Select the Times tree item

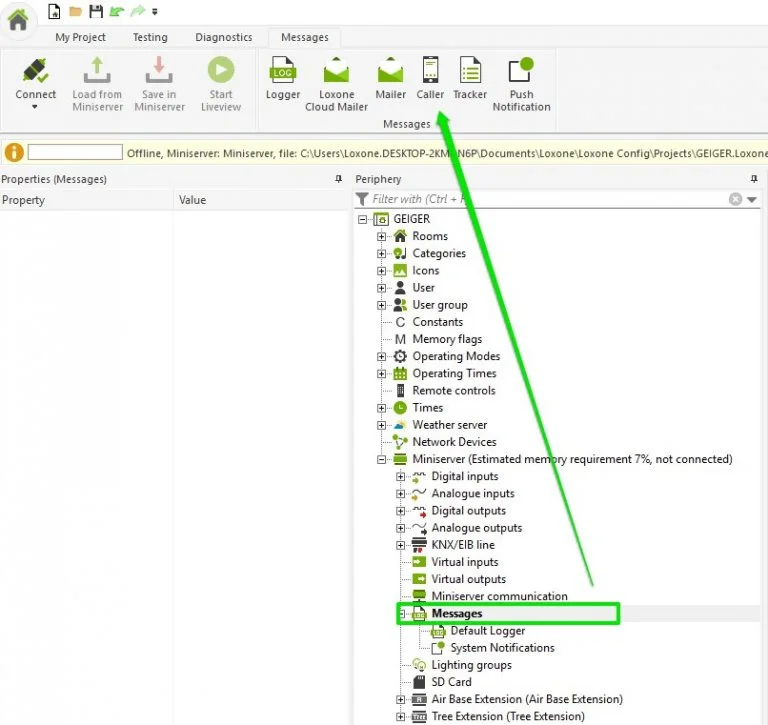coord(428,408)
